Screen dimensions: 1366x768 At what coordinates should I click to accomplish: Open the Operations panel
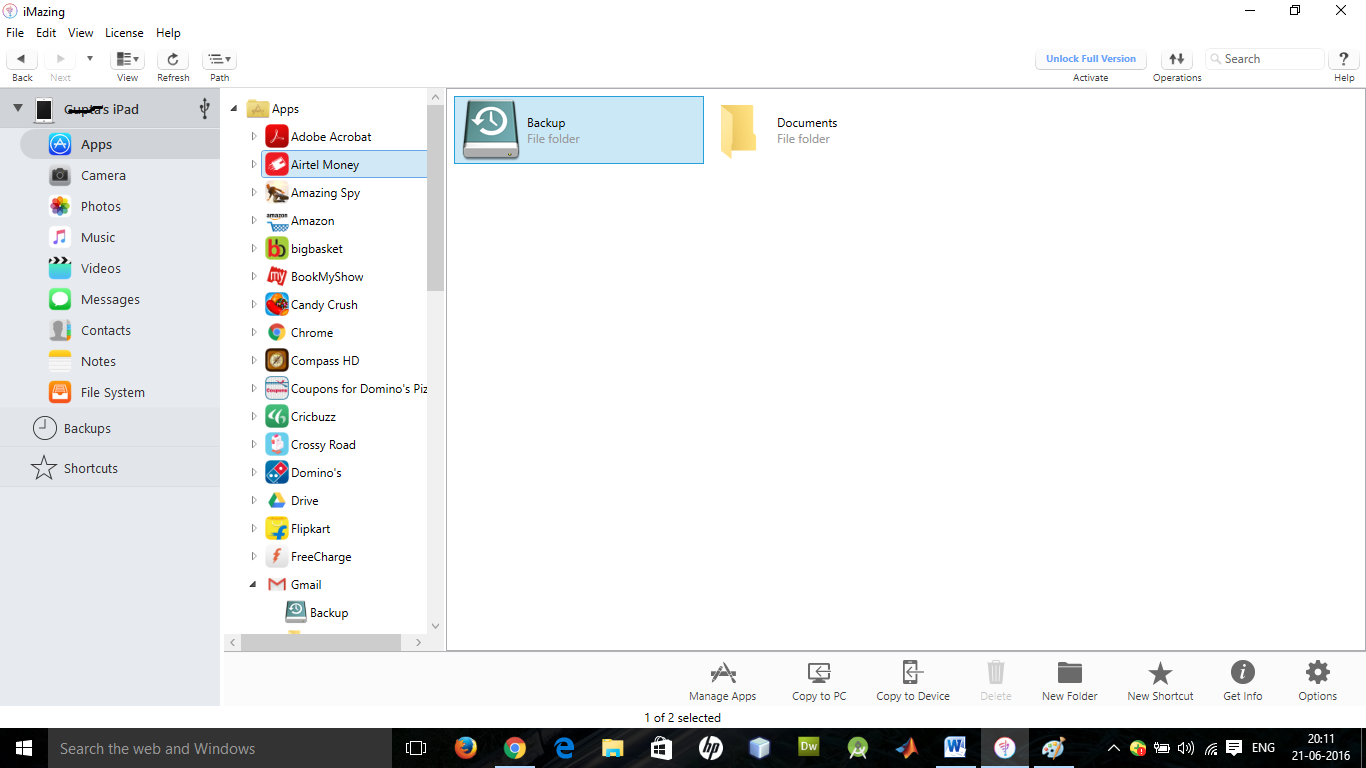[x=1177, y=59]
